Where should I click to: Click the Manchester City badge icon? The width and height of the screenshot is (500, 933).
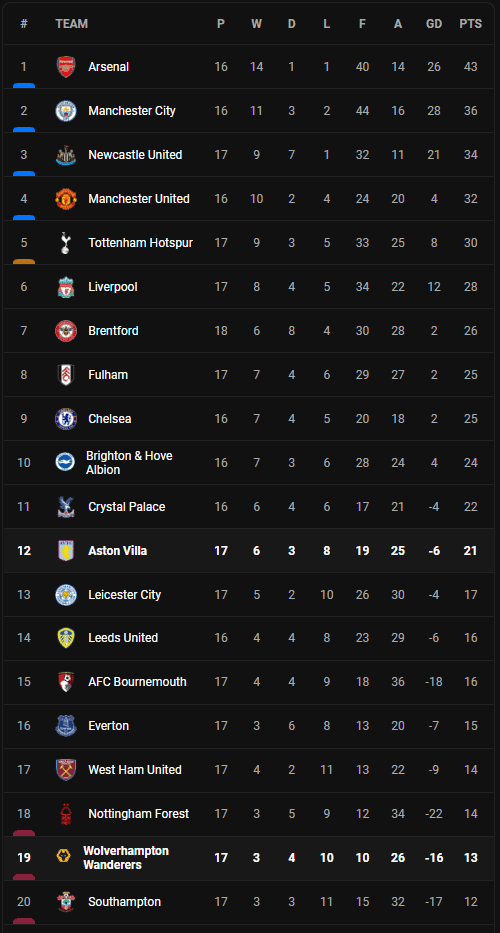point(66,111)
